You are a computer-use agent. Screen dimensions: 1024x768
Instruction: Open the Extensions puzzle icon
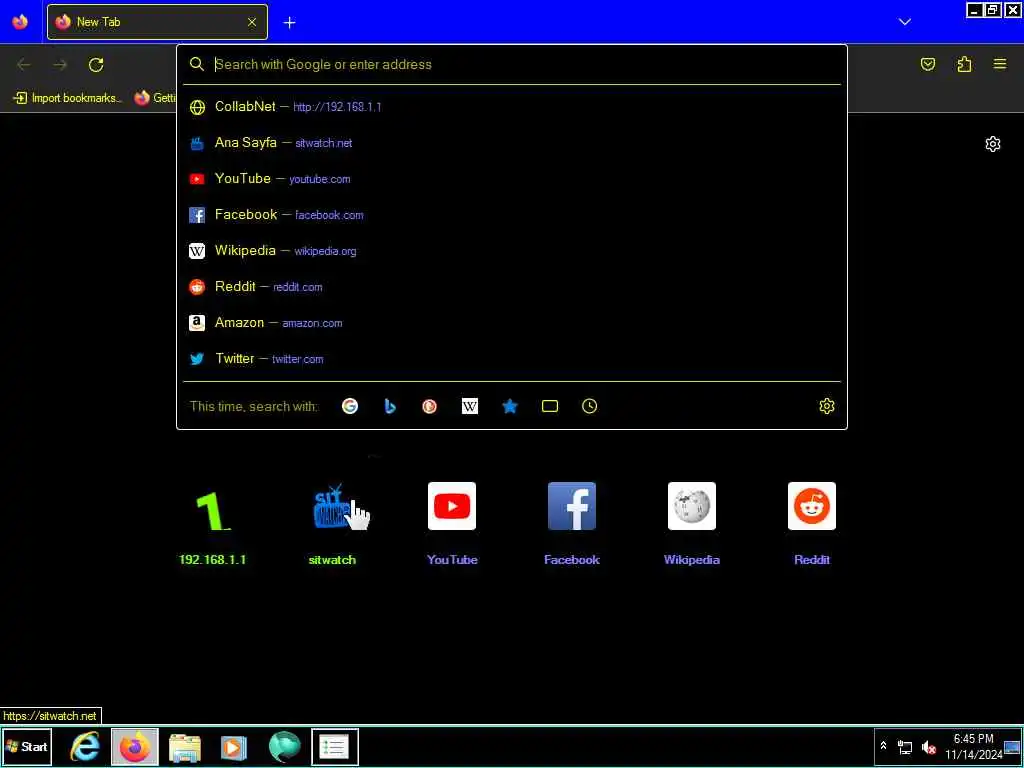tap(964, 64)
